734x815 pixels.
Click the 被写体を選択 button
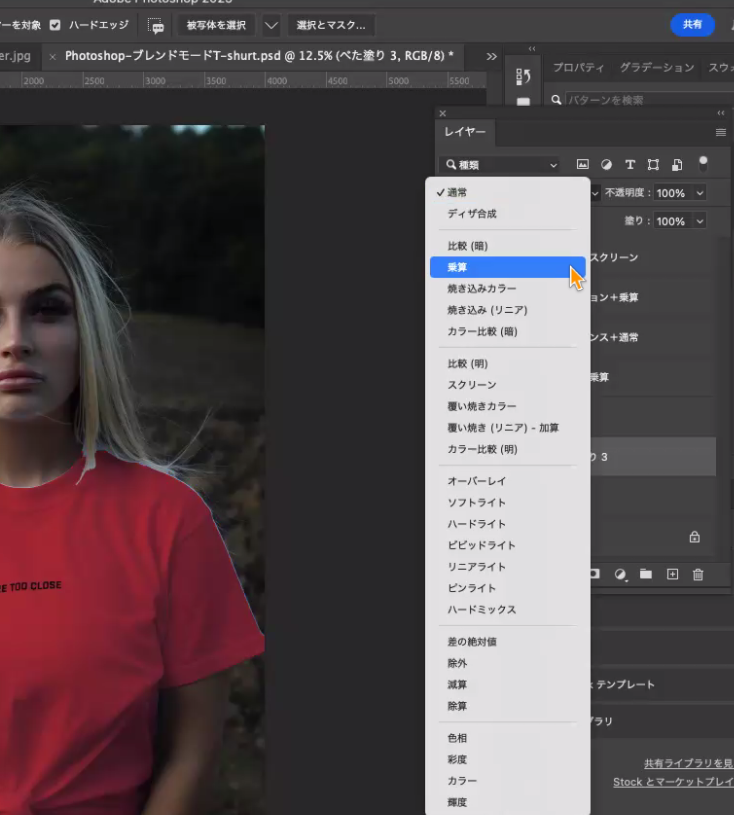pyautogui.click(x=216, y=25)
